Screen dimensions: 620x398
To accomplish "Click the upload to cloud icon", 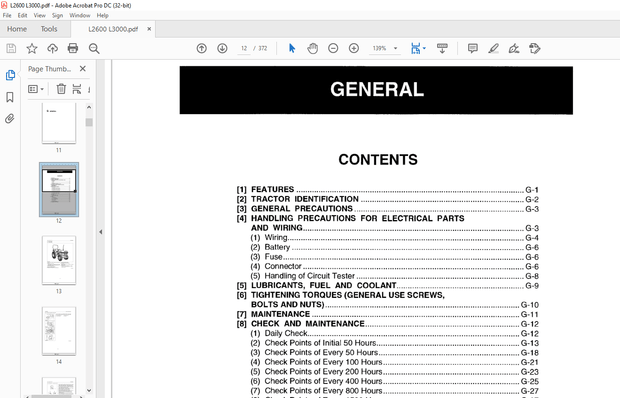I will pos(52,49).
